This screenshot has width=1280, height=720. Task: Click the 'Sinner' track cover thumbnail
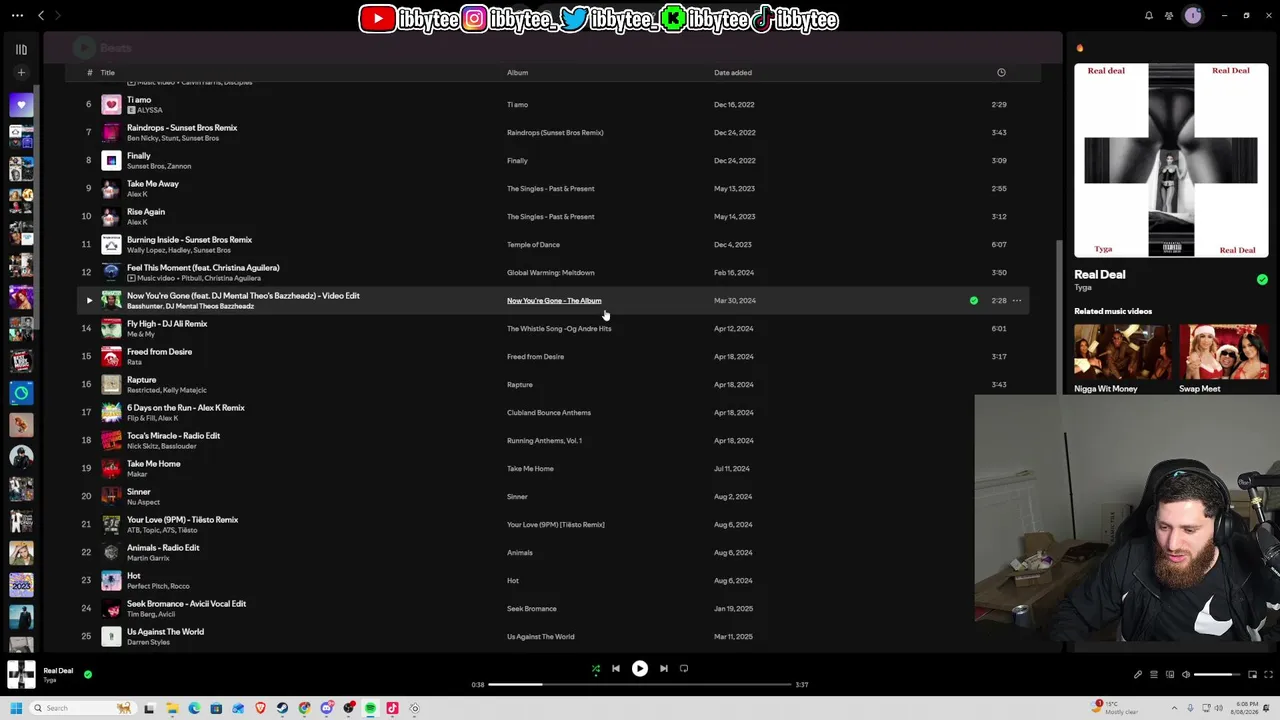[x=111, y=496]
